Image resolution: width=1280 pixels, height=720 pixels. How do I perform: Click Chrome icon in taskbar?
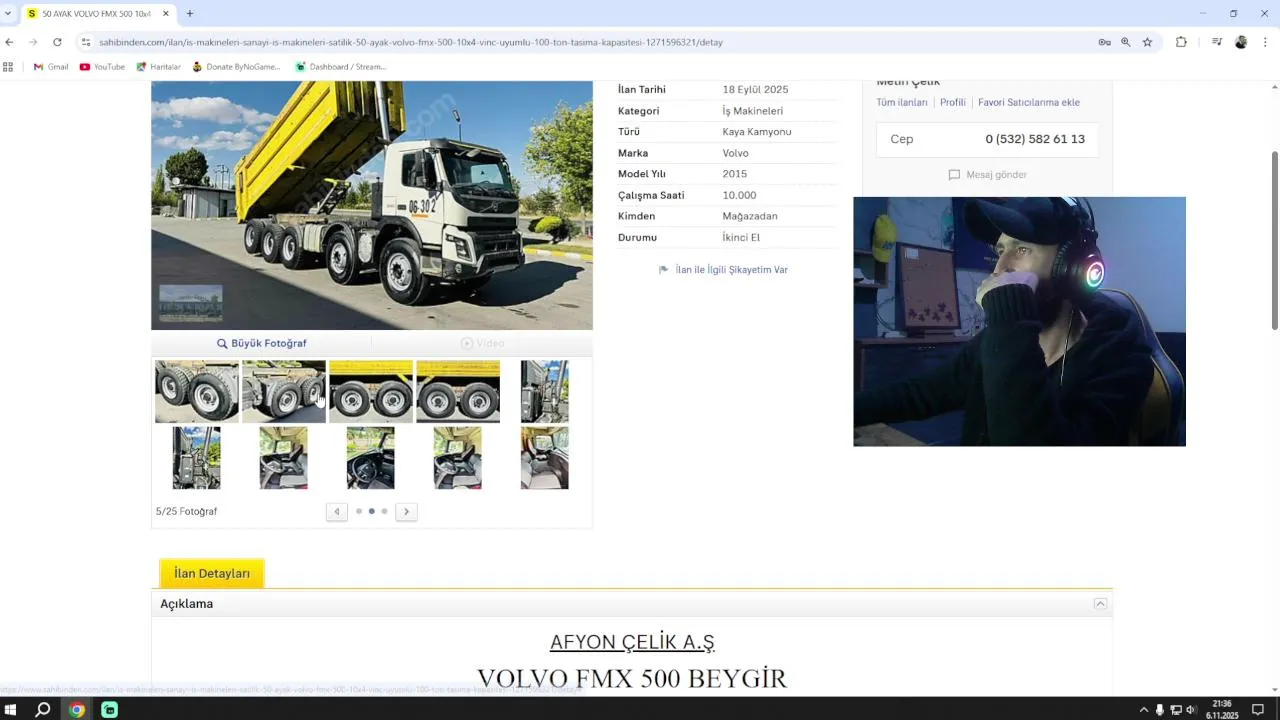tap(77, 710)
